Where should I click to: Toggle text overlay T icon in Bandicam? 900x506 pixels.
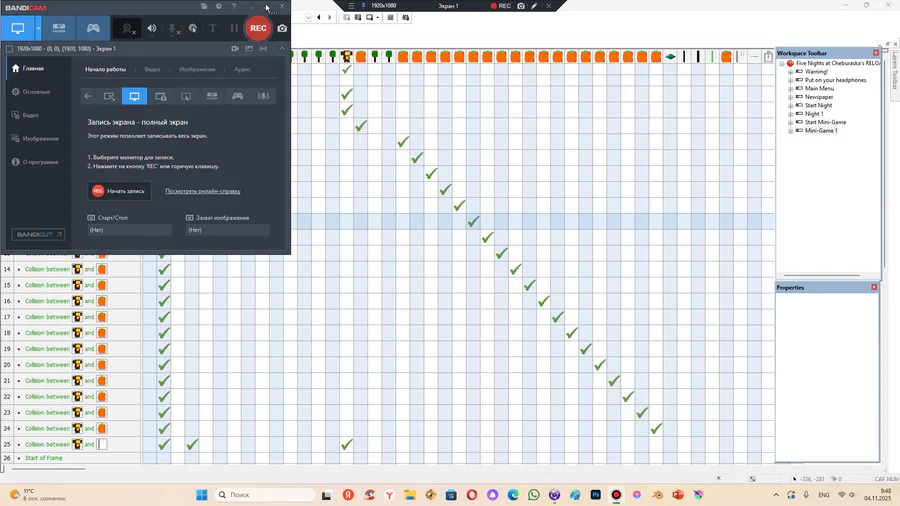(212, 28)
